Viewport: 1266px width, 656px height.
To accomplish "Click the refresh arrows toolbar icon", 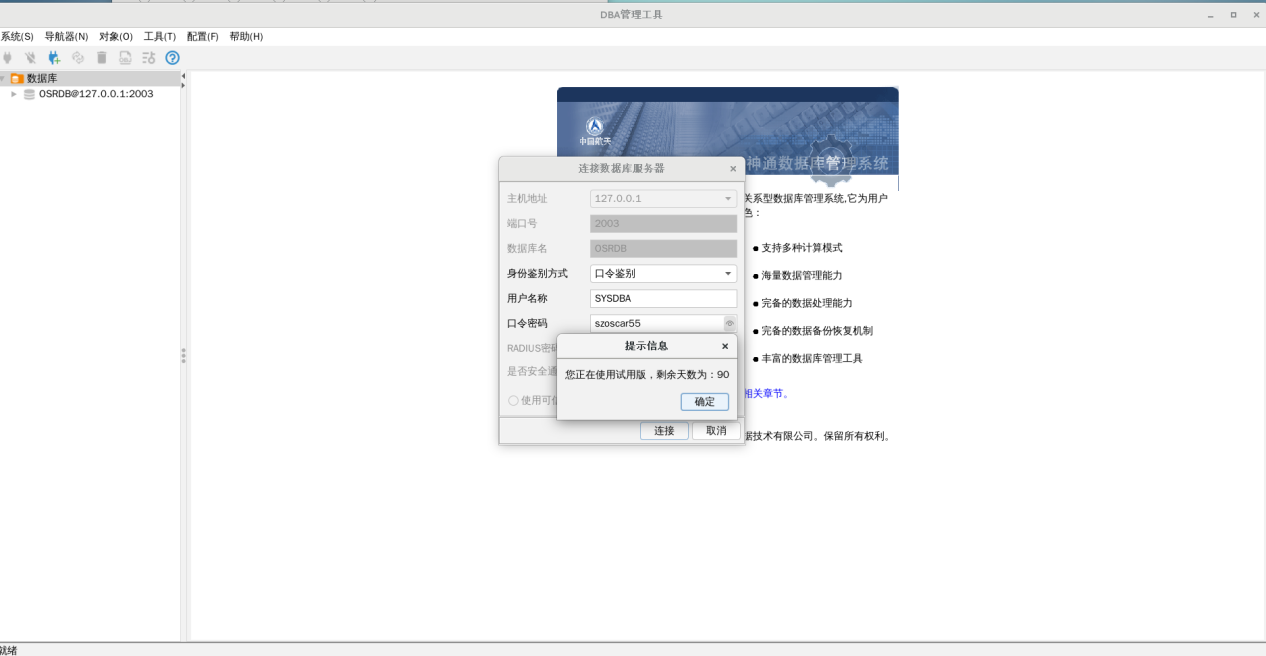I will [78, 58].
